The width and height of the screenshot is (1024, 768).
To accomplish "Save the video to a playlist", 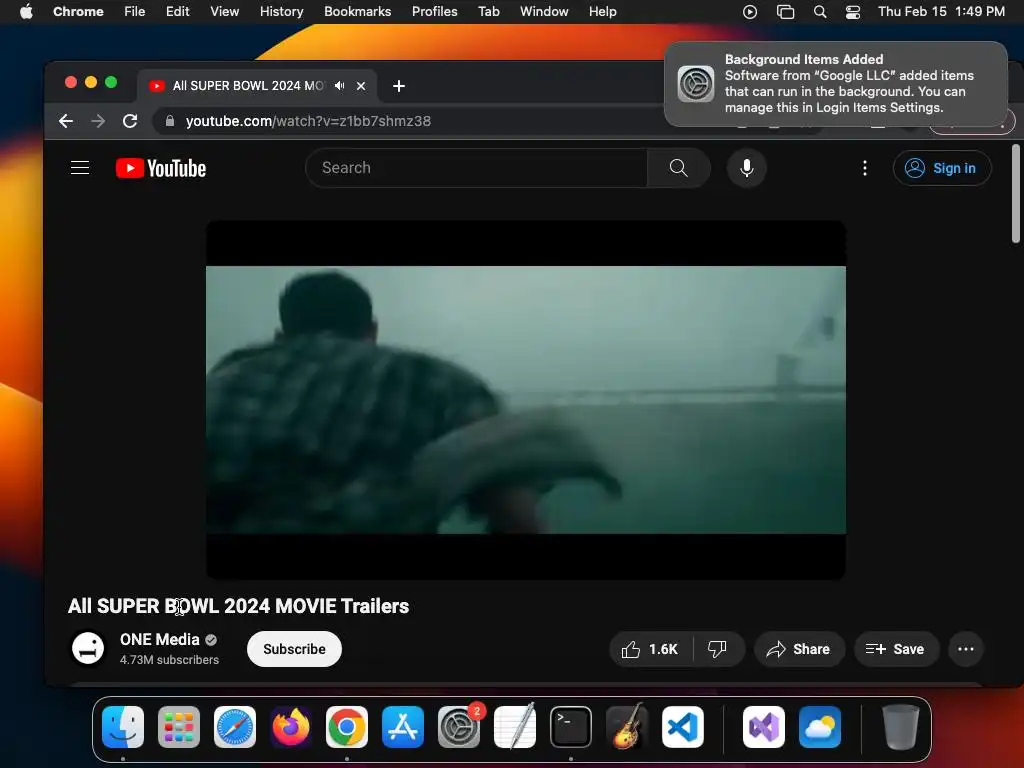I will point(896,649).
